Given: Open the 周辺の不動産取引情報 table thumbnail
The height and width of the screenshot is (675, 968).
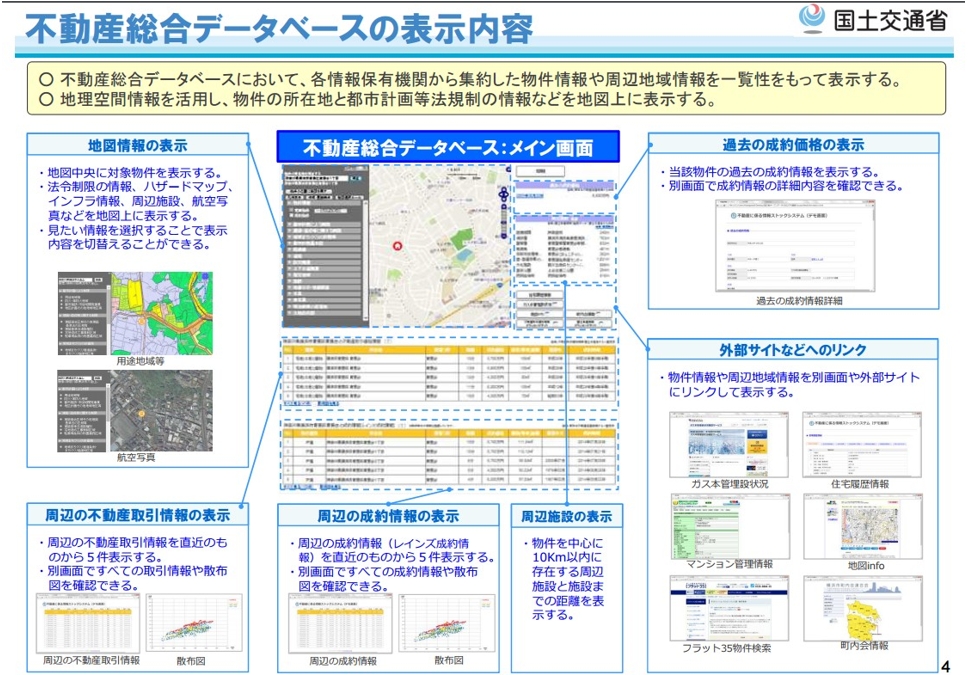Looking at the screenshot, I should (x=88, y=624).
